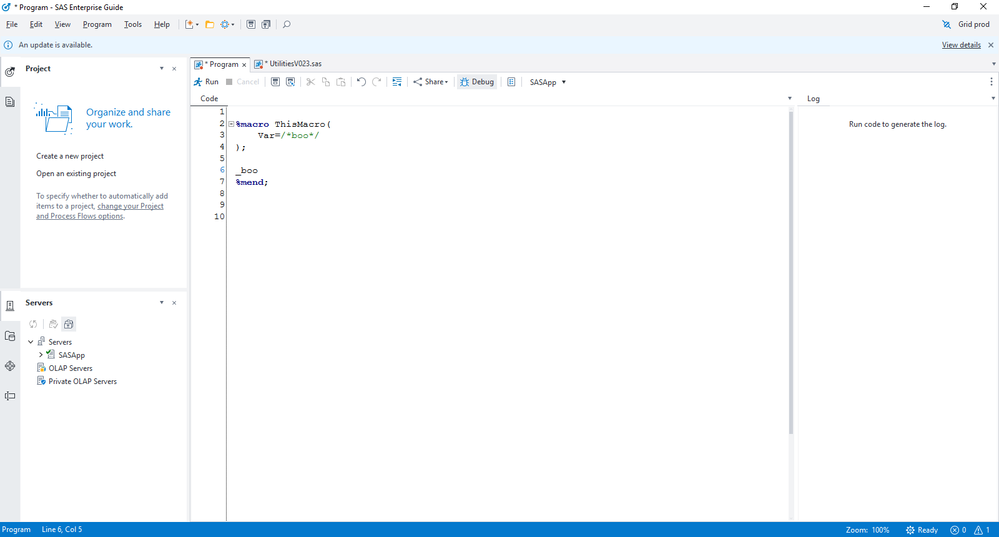
Task: Click the errors count icon in status bar
Action: coord(958,529)
